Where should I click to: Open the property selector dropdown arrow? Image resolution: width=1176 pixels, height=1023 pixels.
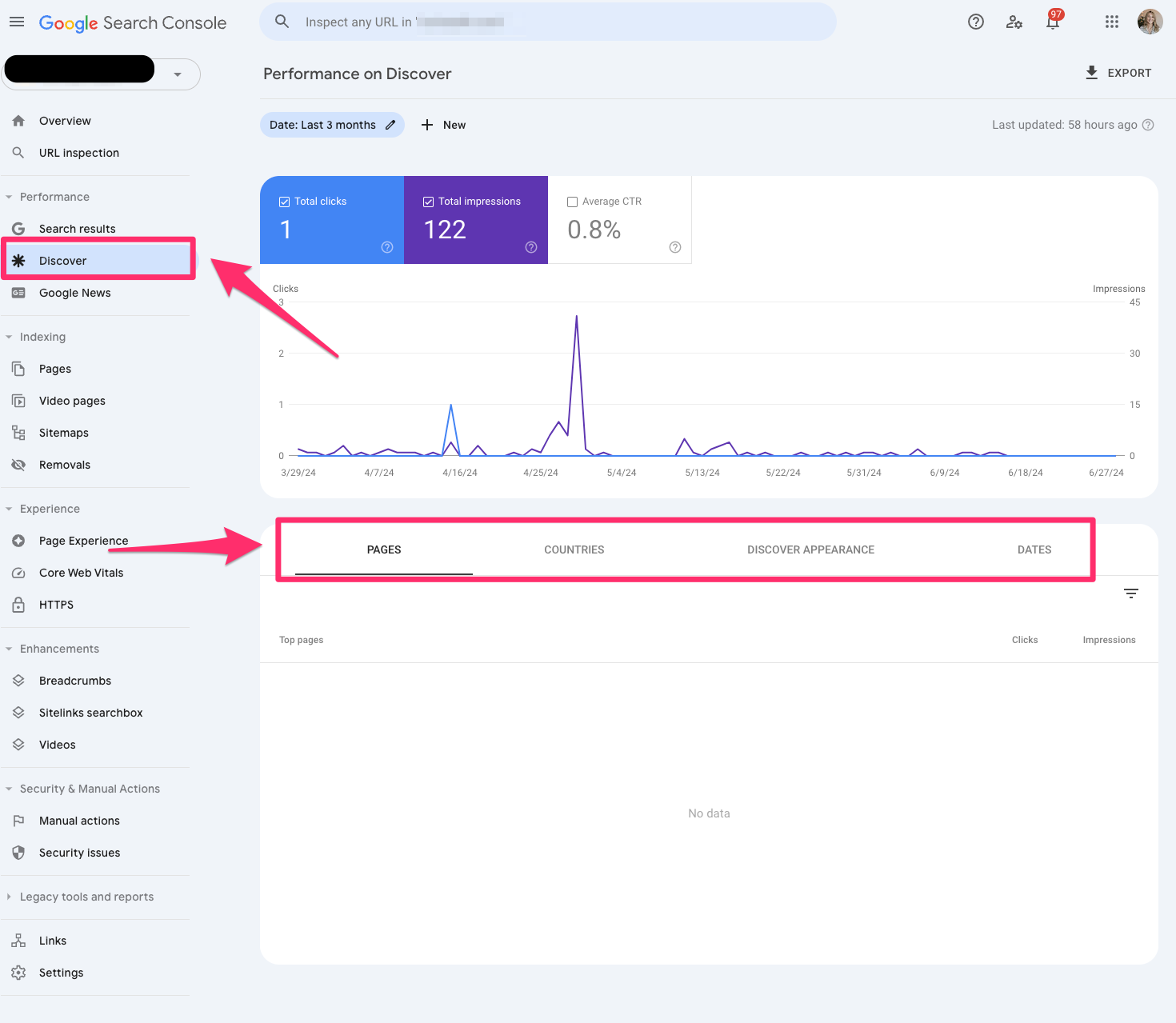[x=178, y=74]
